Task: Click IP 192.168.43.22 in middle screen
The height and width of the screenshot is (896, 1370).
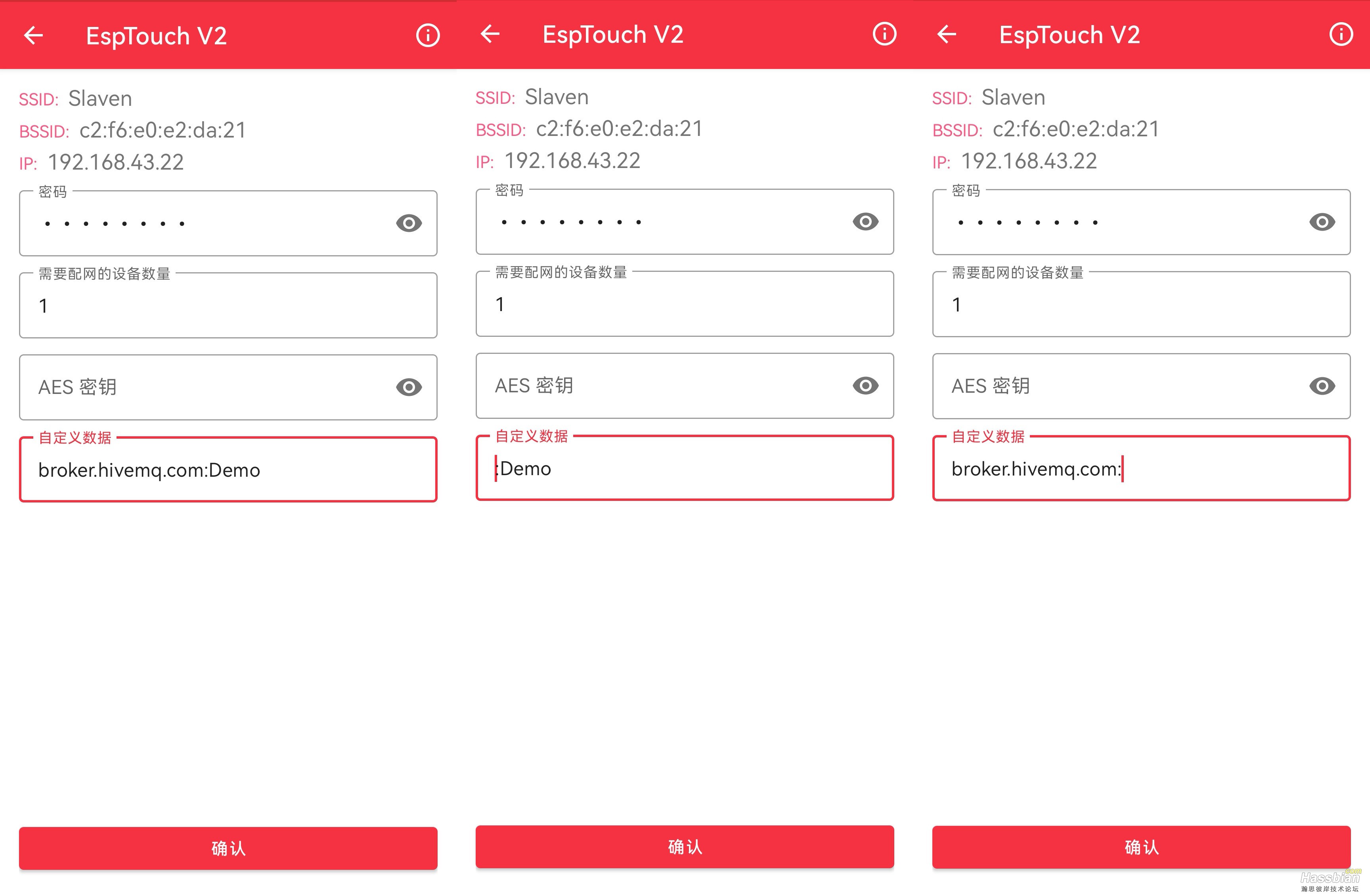Action: (572, 160)
